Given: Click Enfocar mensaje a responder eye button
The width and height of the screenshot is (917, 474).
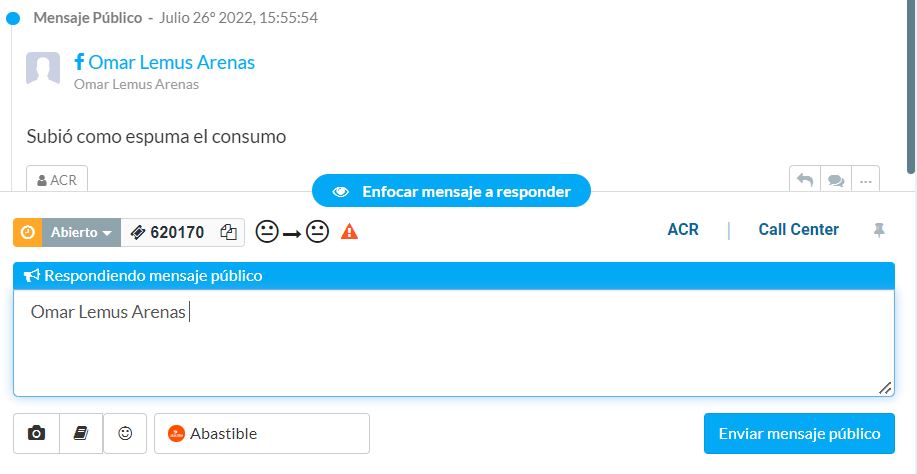Looking at the screenshot, I should (x=451, y=191).
